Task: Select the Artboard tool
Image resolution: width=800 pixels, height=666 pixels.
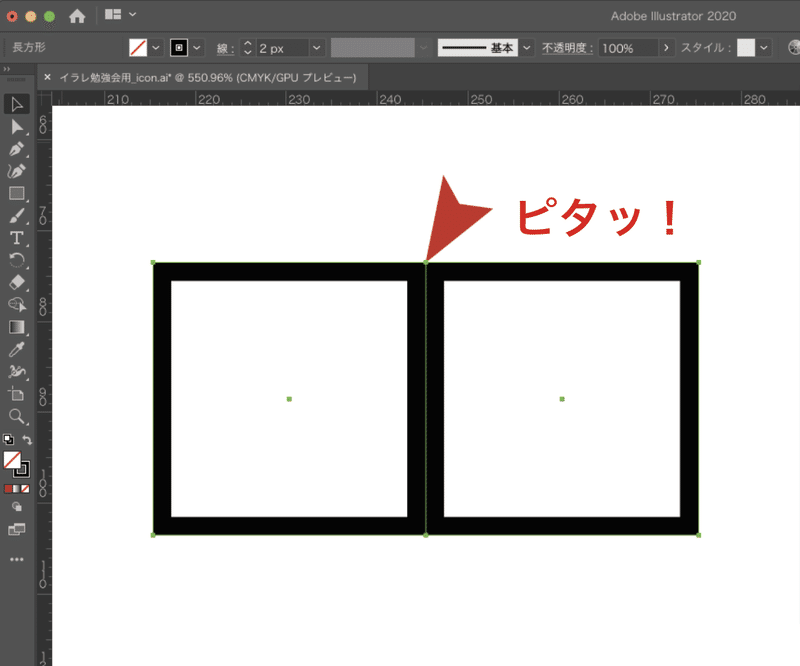Action: [17, 394]
